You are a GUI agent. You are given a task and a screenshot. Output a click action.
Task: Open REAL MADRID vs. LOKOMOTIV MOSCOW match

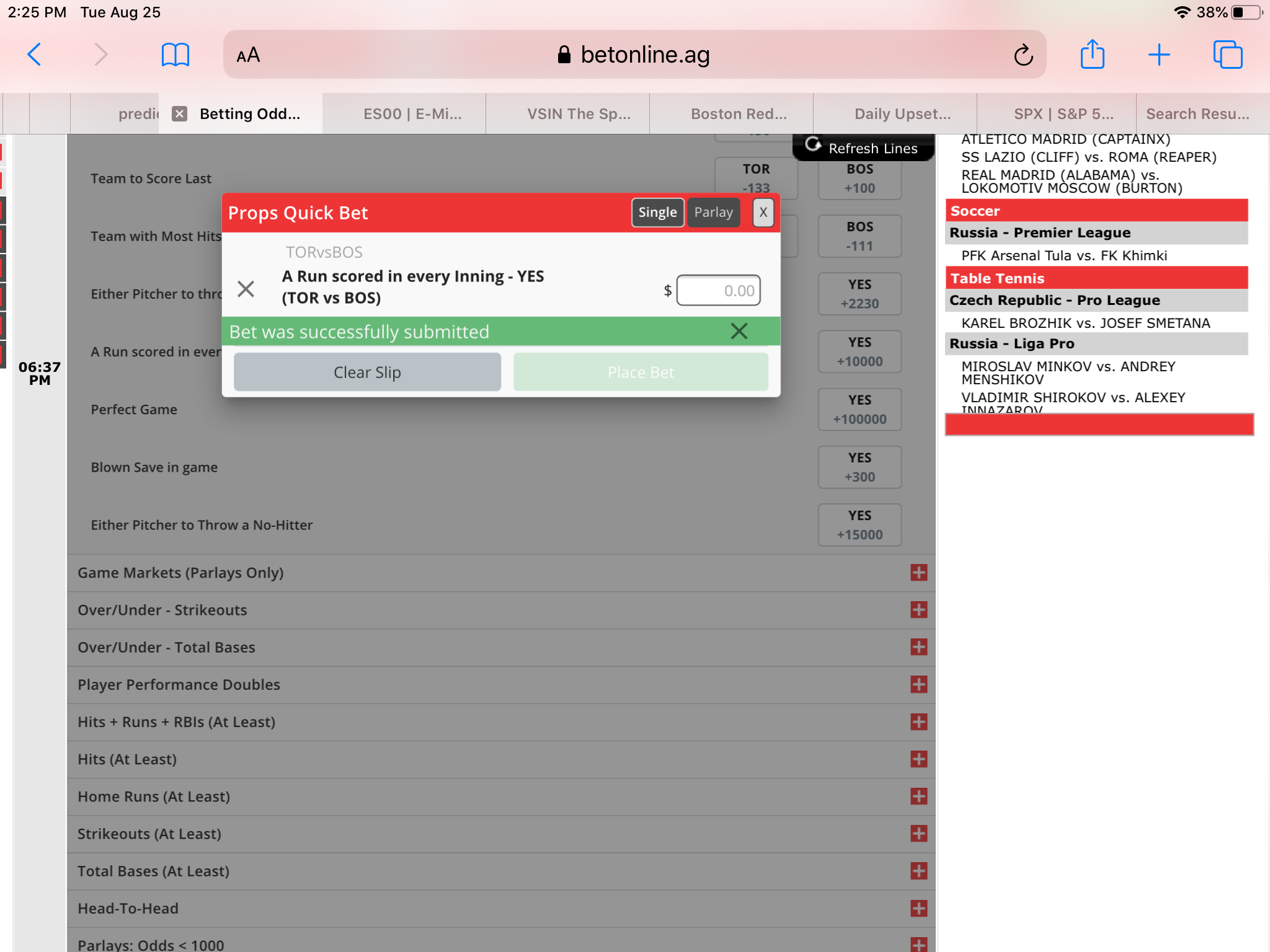(x=1072, y=182)
